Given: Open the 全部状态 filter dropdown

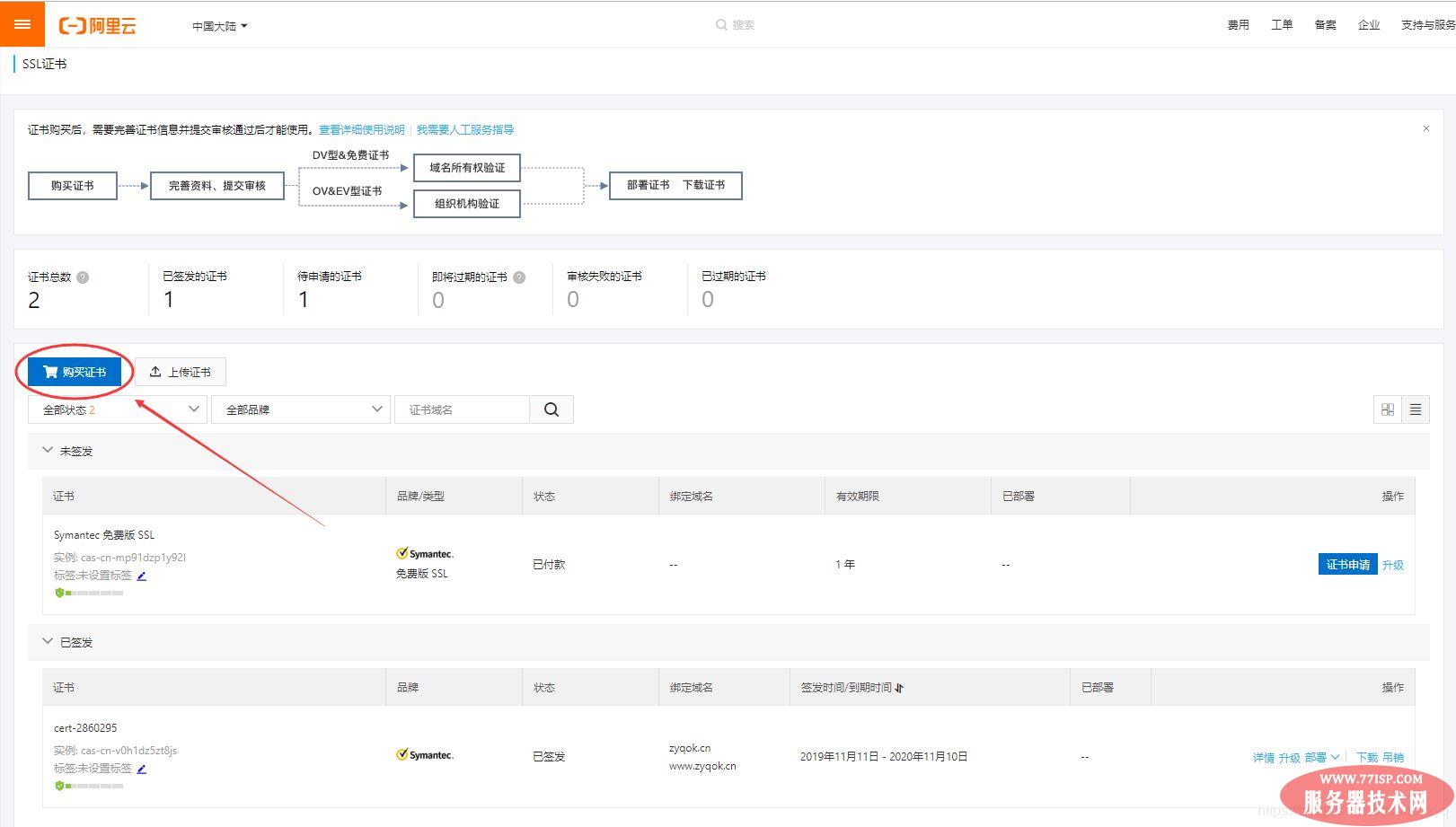Looking at the screenshot, I should (118, 409).
